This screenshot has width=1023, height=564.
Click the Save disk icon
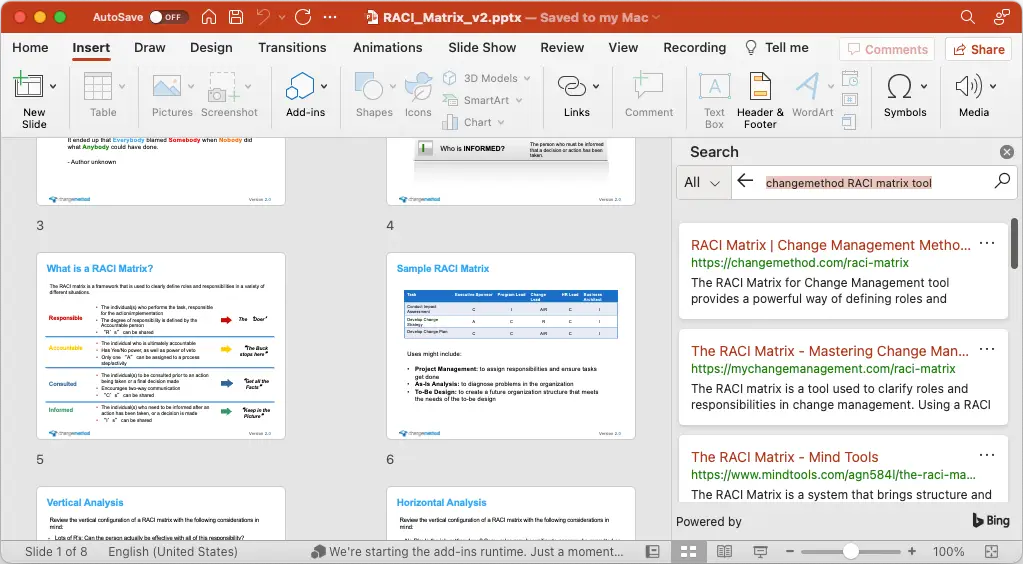click(236, 17)
